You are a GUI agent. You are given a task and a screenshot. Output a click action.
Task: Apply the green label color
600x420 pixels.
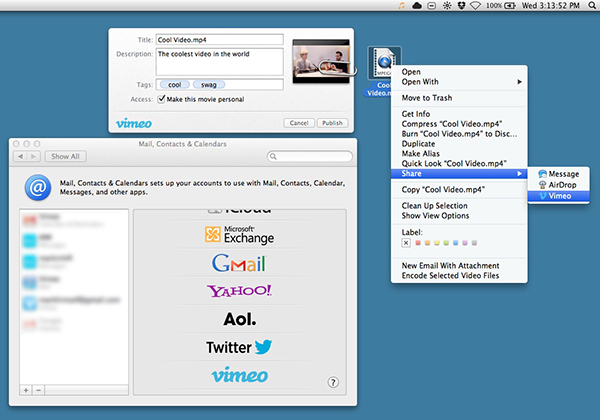pos(446,243)
